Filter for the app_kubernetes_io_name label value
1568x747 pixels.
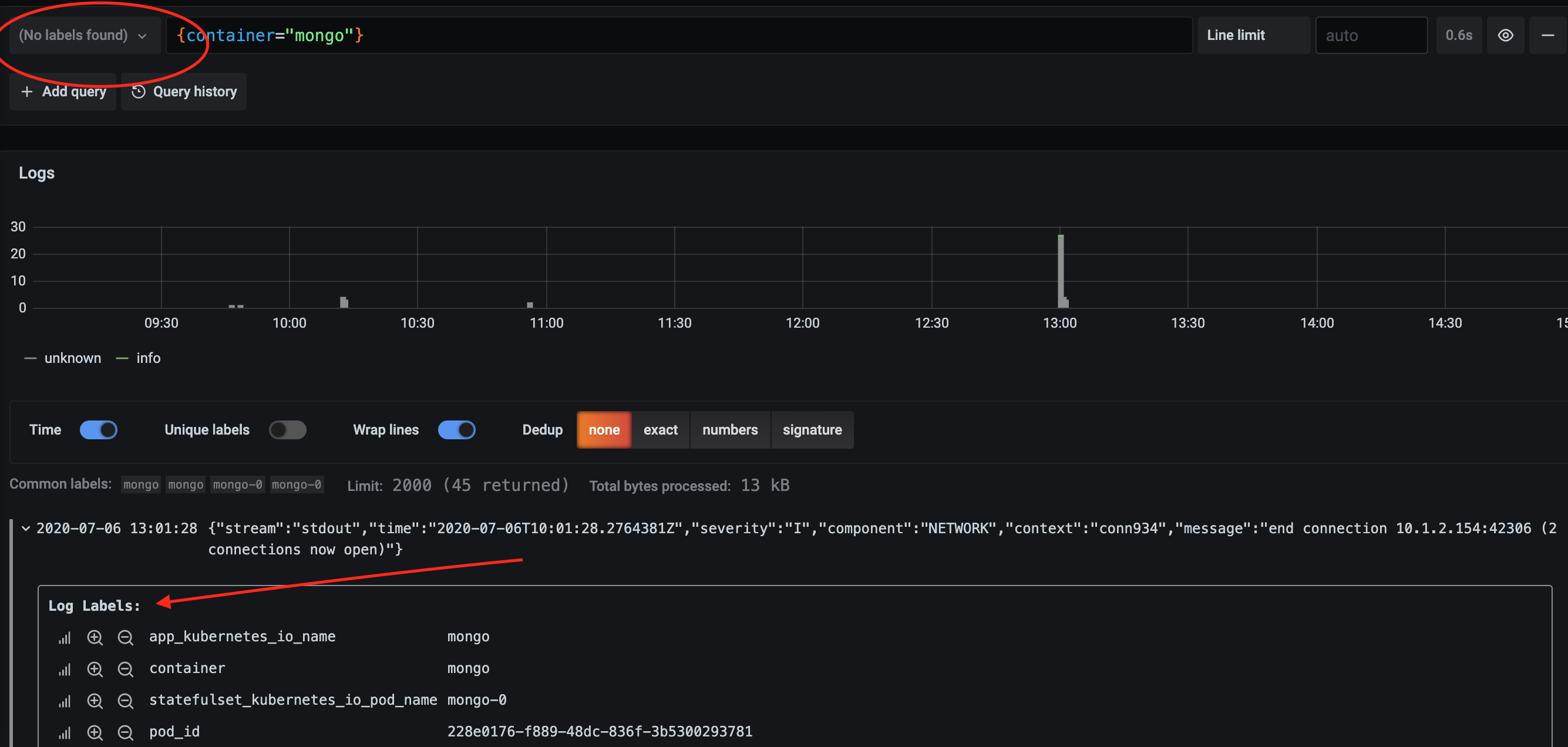coord(95,637)
